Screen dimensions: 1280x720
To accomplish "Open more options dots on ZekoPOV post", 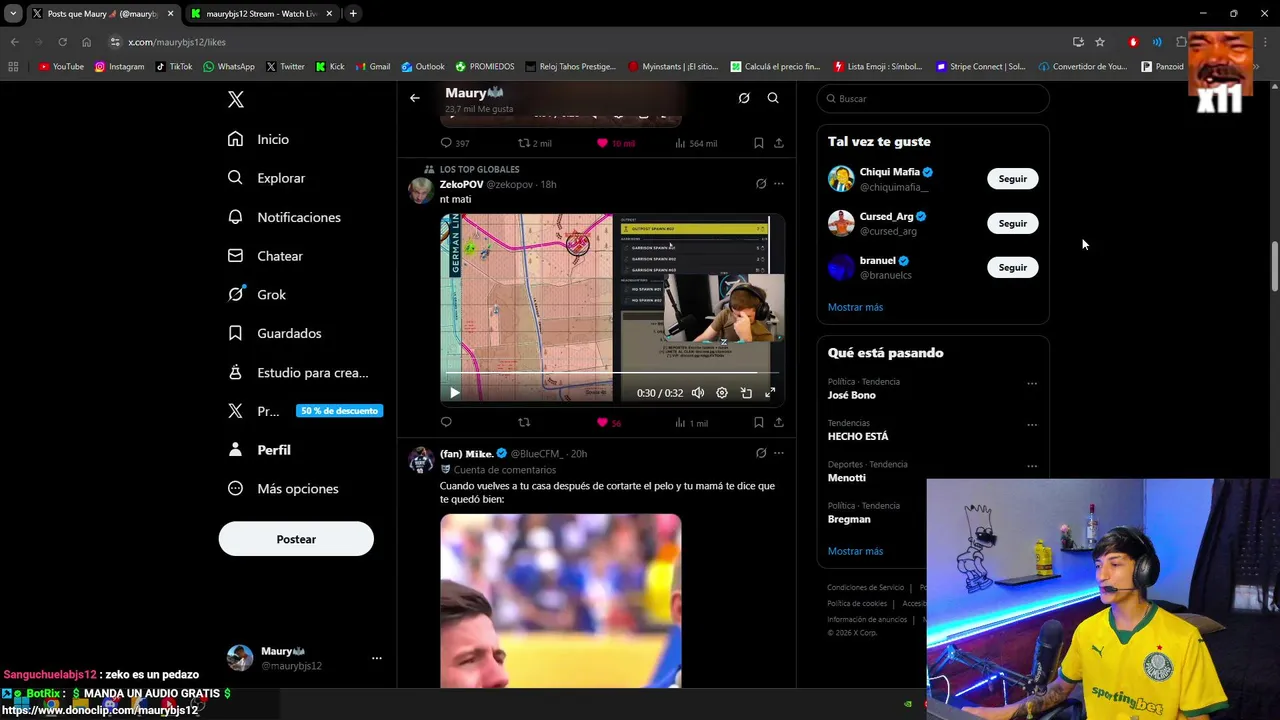I will (x=779, y=184).
